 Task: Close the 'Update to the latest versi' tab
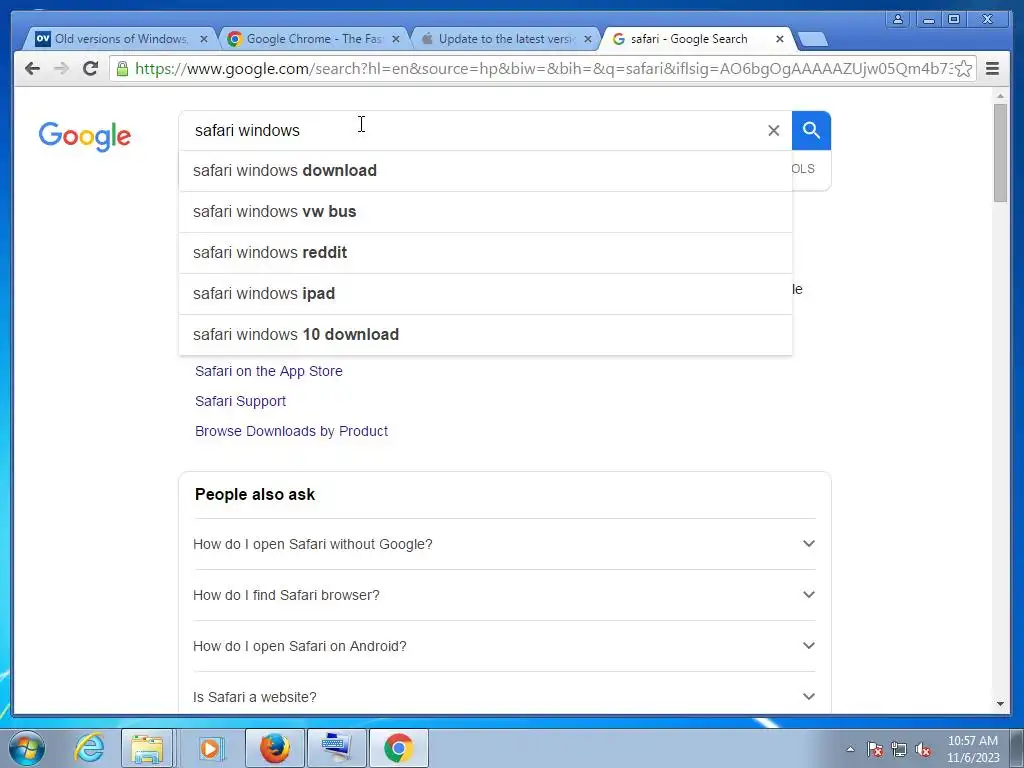[588, 39]
